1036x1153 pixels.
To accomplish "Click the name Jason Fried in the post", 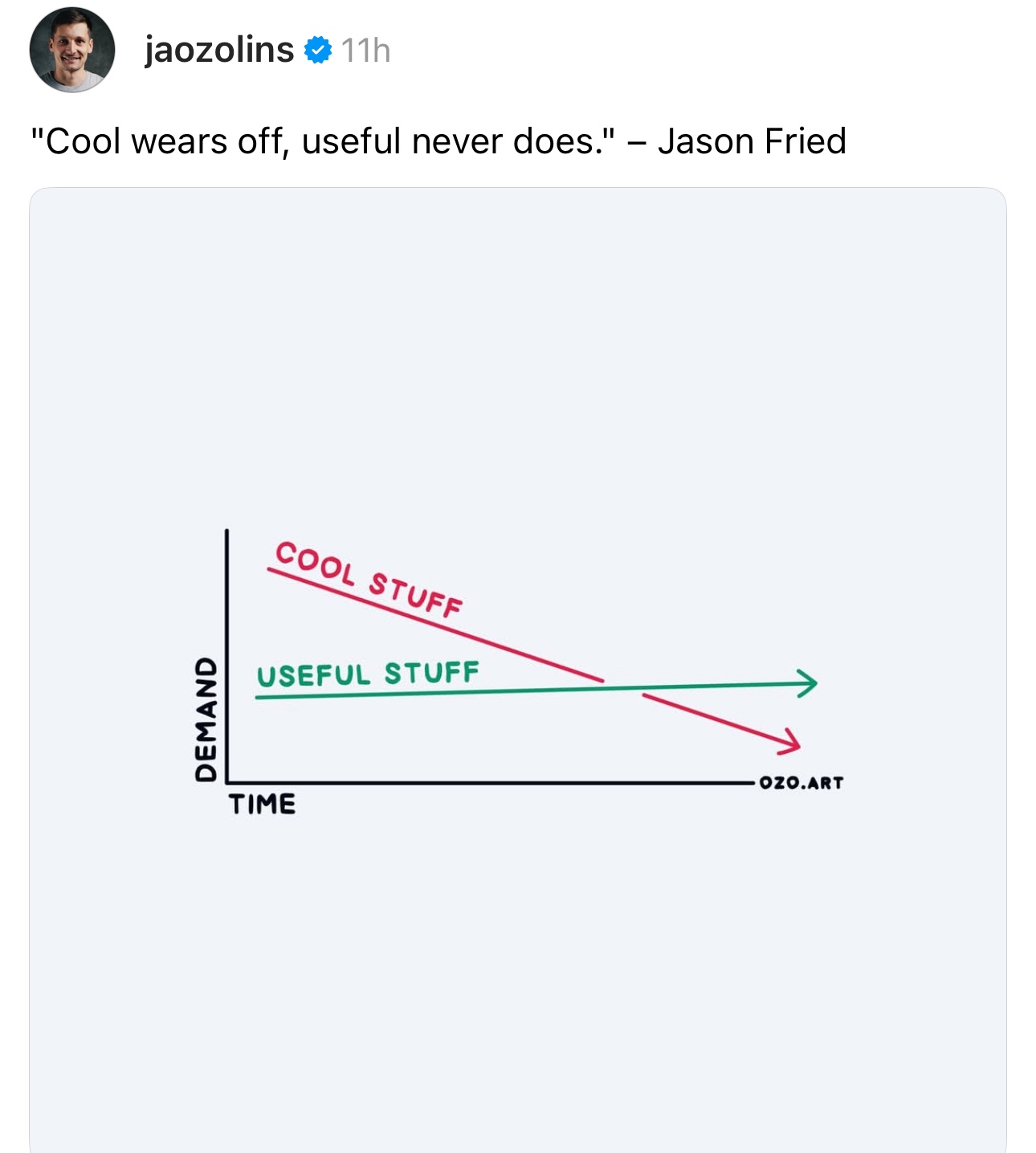I will click(x=752, y=141).
